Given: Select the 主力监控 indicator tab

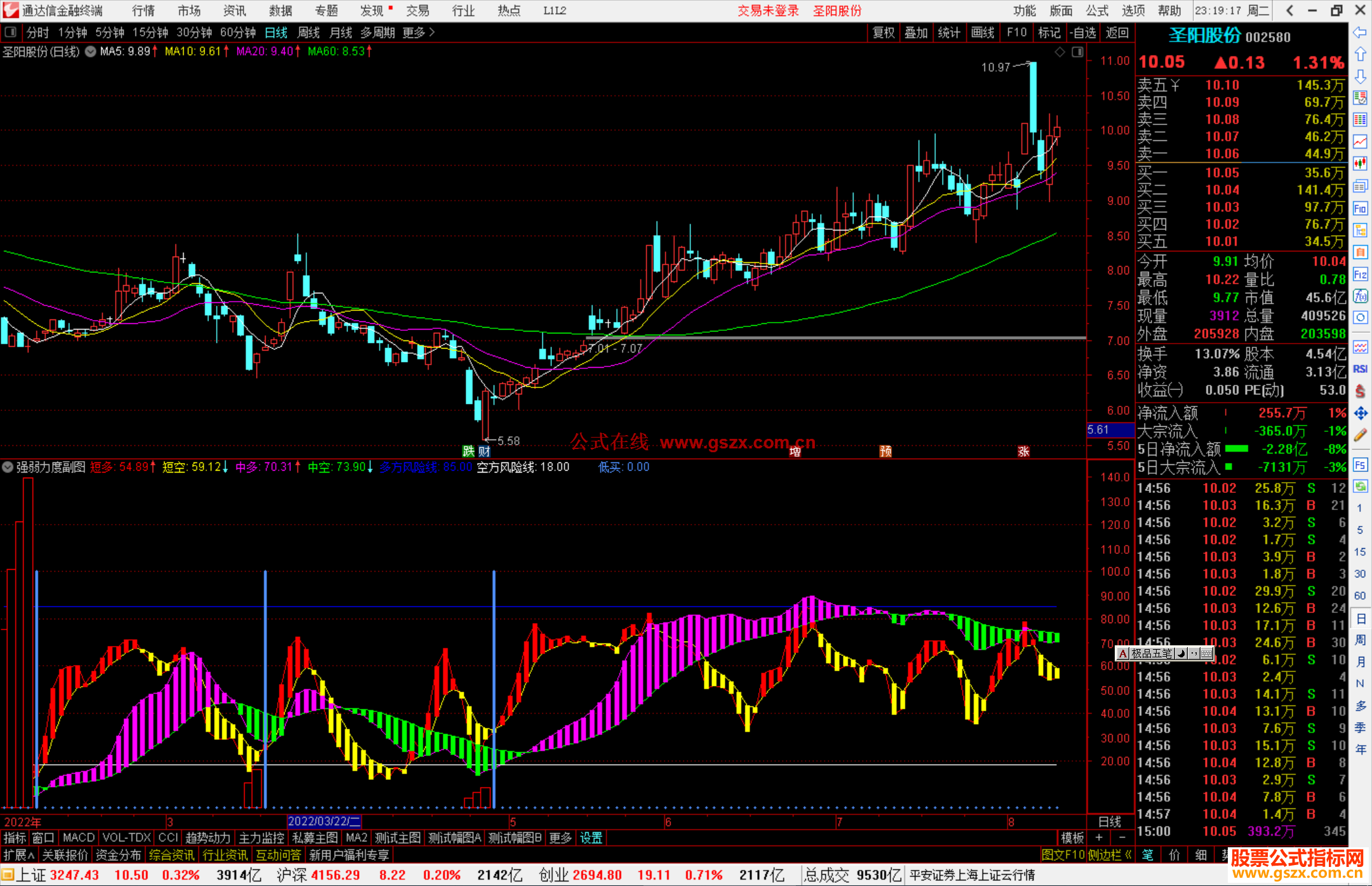Looking at the screenshot, I should coord(262,838).
